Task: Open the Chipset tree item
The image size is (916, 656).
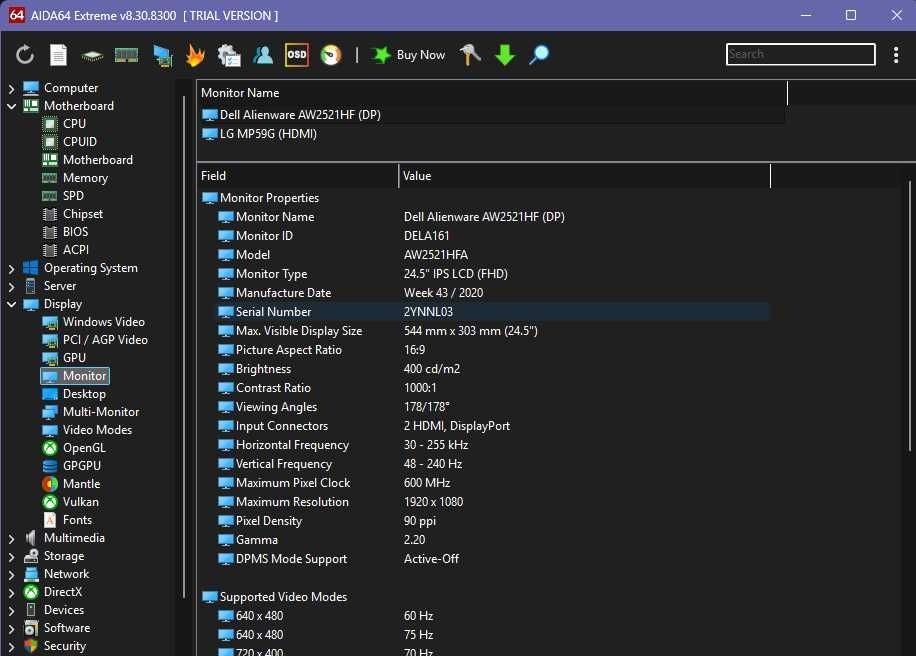Action: click(72, 214)
